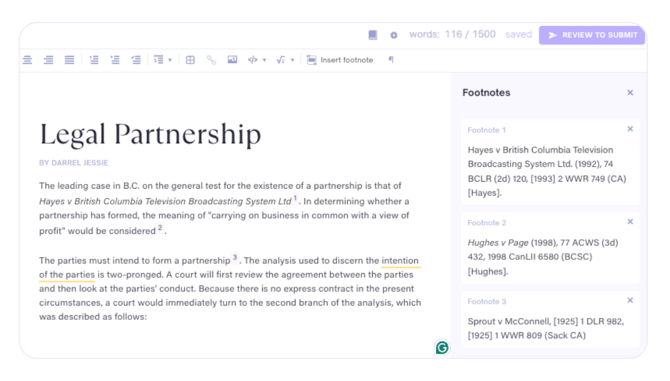Edit Sprout v McConnell footnote text
The image size is (670, 381).
546,328
